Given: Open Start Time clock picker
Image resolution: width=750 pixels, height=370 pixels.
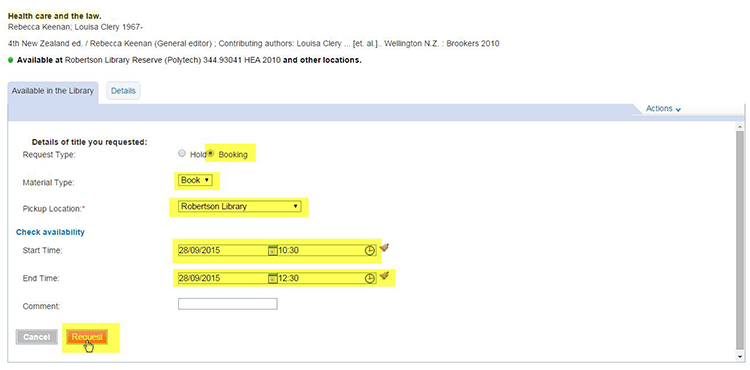Looking at the screenshot, I should pyautogui.click(x=370, y=250).
